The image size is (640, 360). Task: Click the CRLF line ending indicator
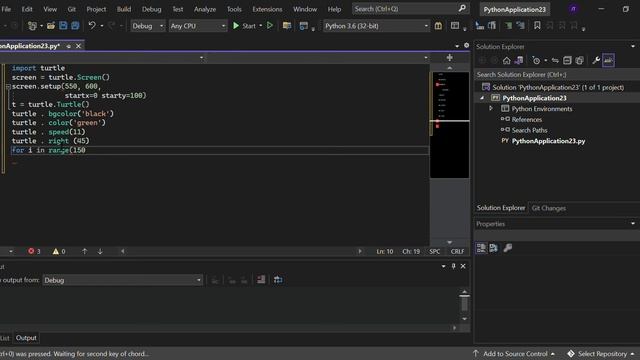(457, 251)
